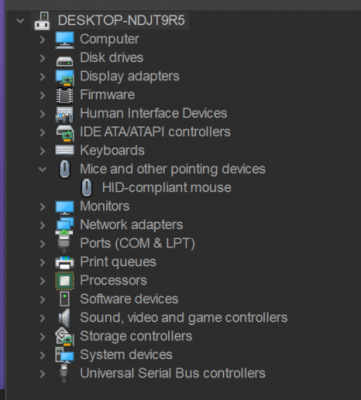Select the Network adapters label

(131, 225)
